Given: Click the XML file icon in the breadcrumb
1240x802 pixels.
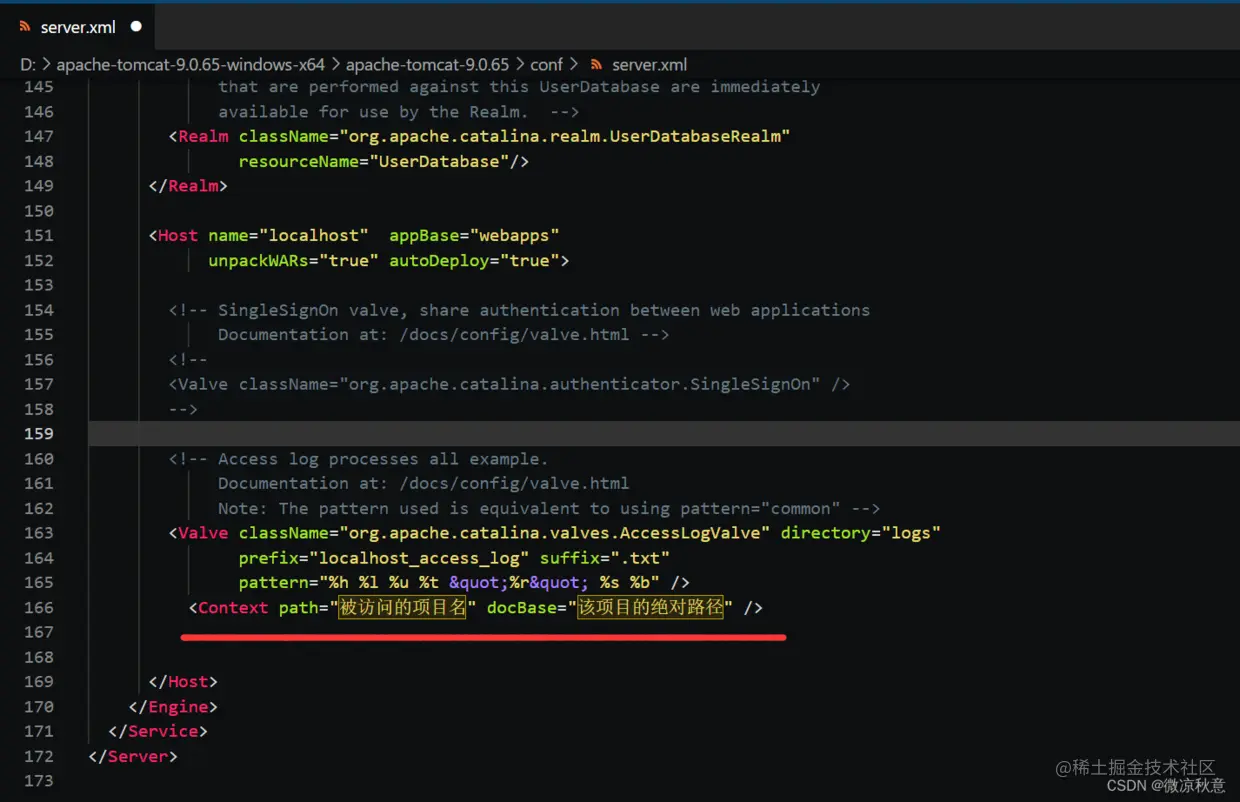Looking at the screenshot, I should (x=597, y=64).
